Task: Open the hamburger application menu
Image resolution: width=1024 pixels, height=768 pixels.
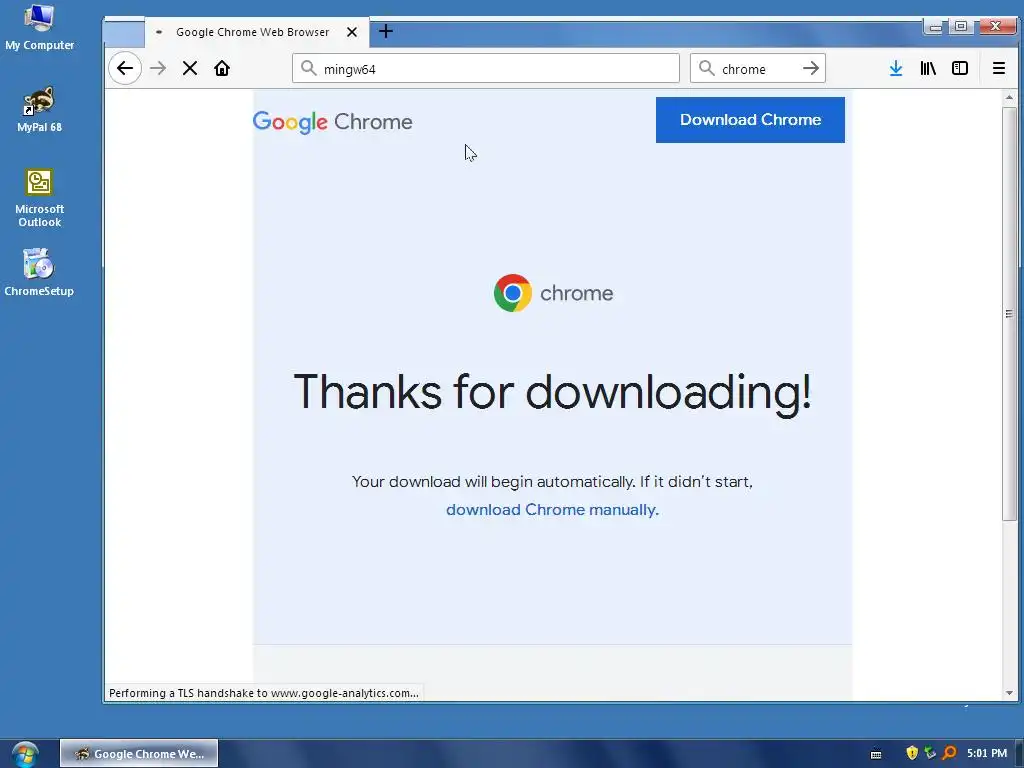Action: click(x=999, y=69)
